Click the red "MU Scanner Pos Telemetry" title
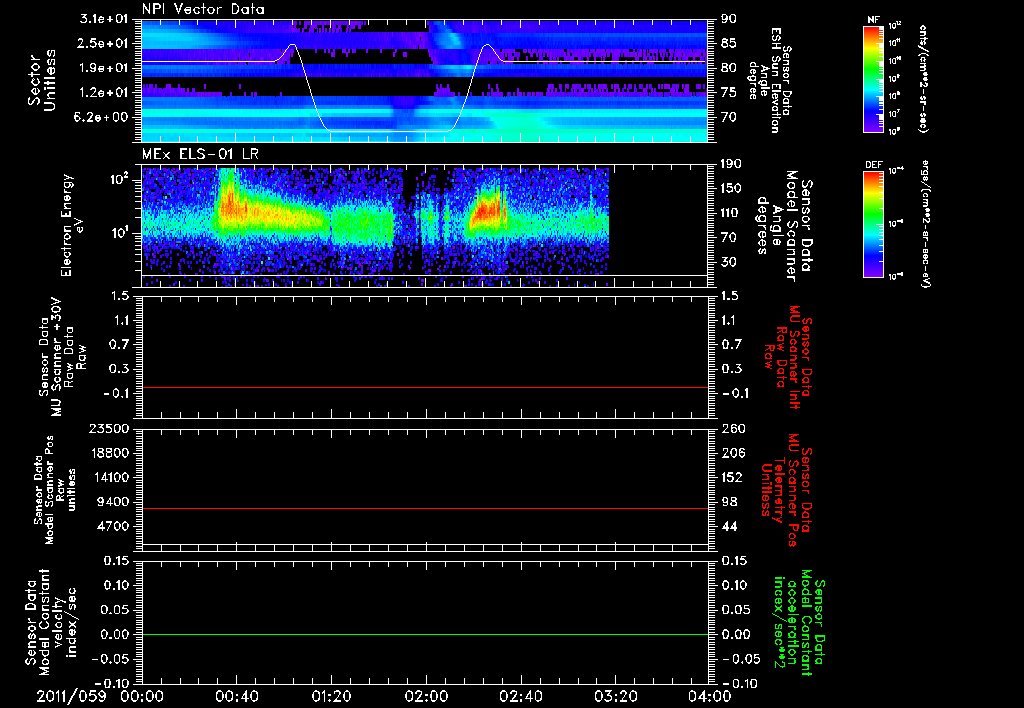This screenshot has height=708, width=1024. (x=787, y=490)
